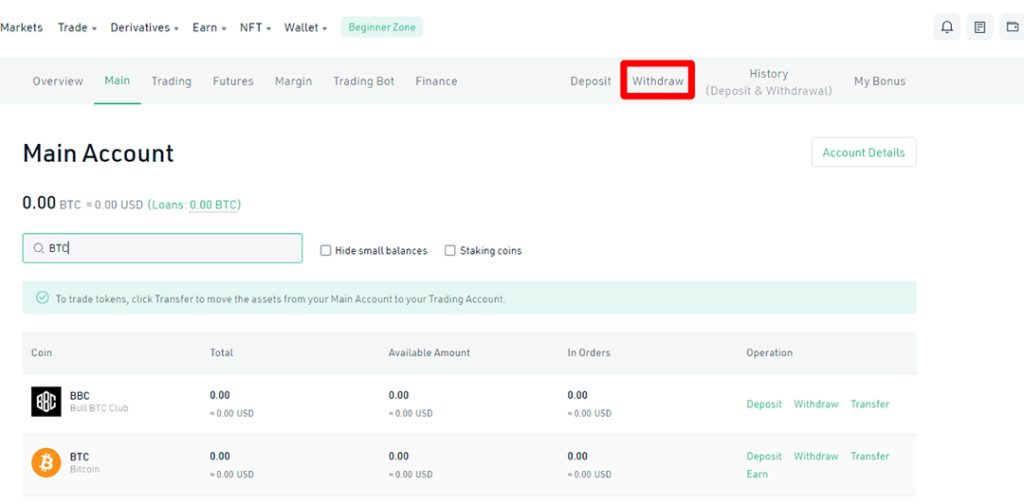
Task: Open the Beginner Zone badge
Action: tap(382, 27)
